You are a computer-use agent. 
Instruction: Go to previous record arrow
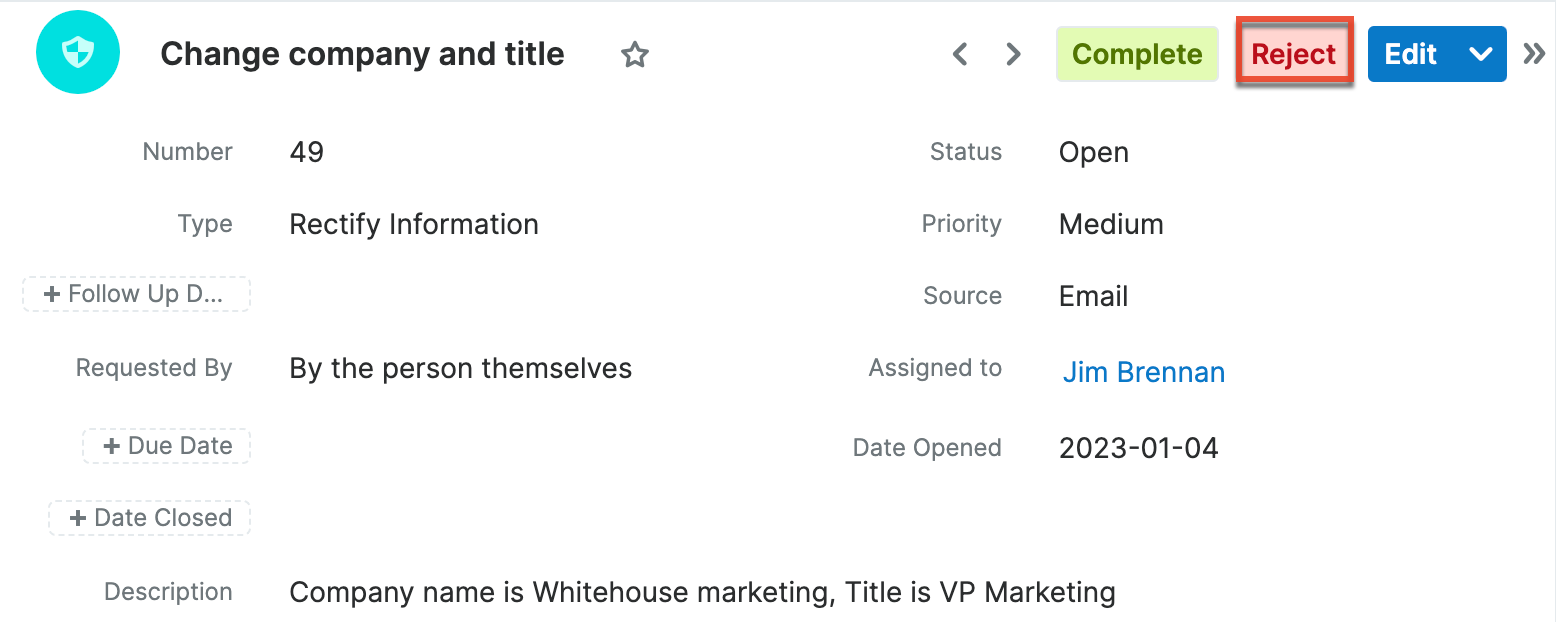coord(960,54)
